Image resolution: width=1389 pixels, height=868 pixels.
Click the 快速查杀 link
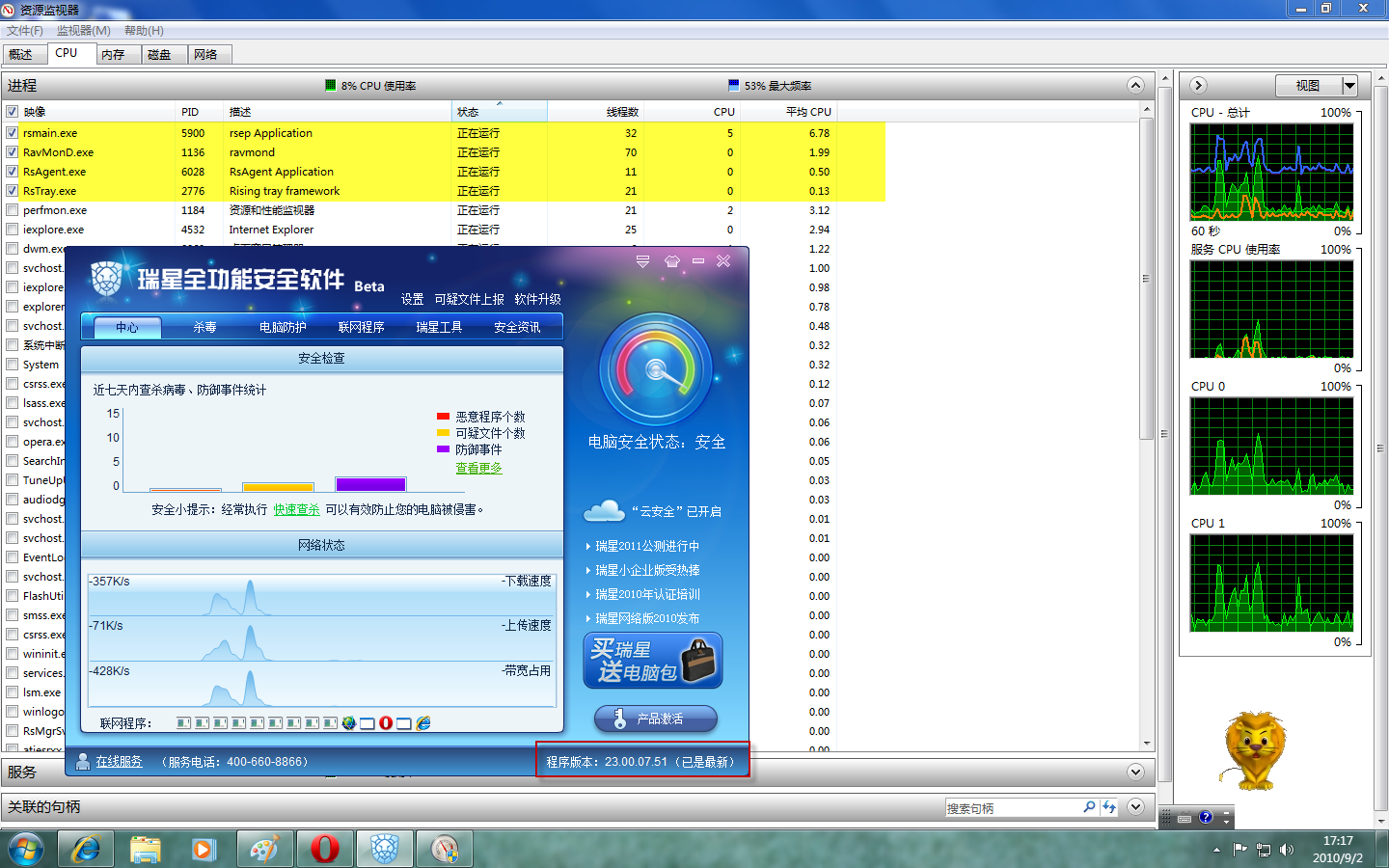[297, 509]
